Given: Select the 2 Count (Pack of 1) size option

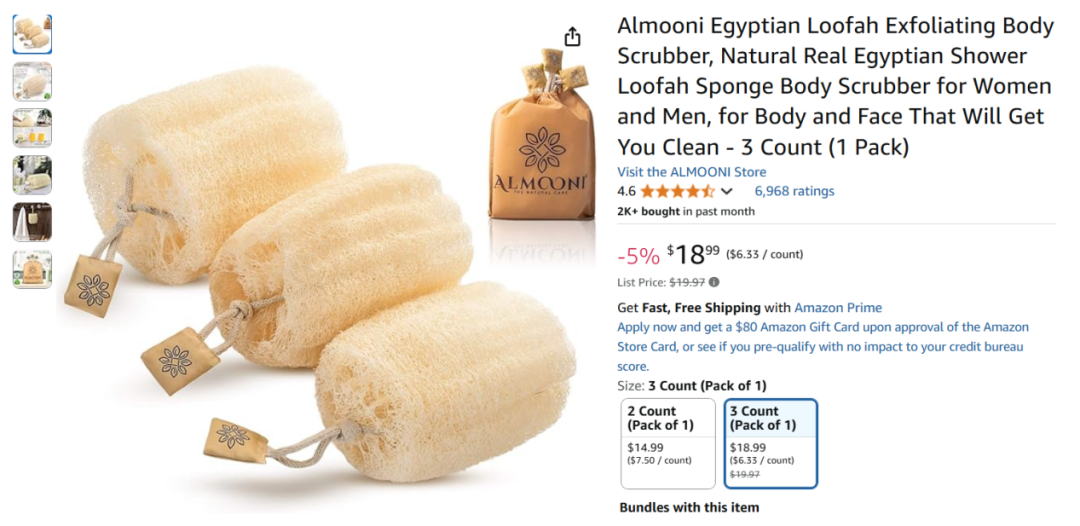Looking at the screenshot, I should 668,443.
